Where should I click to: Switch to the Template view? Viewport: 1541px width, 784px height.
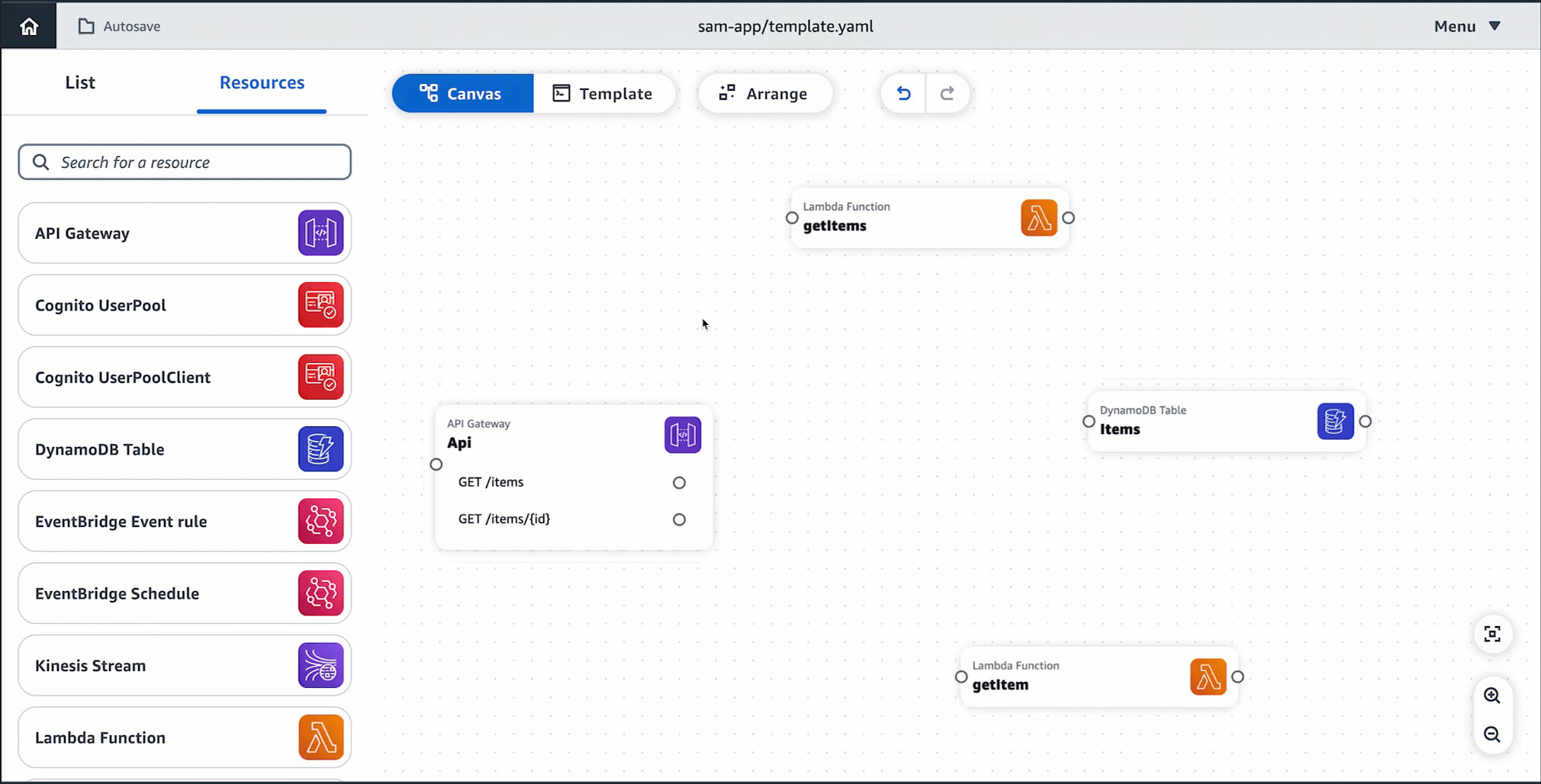603,94
